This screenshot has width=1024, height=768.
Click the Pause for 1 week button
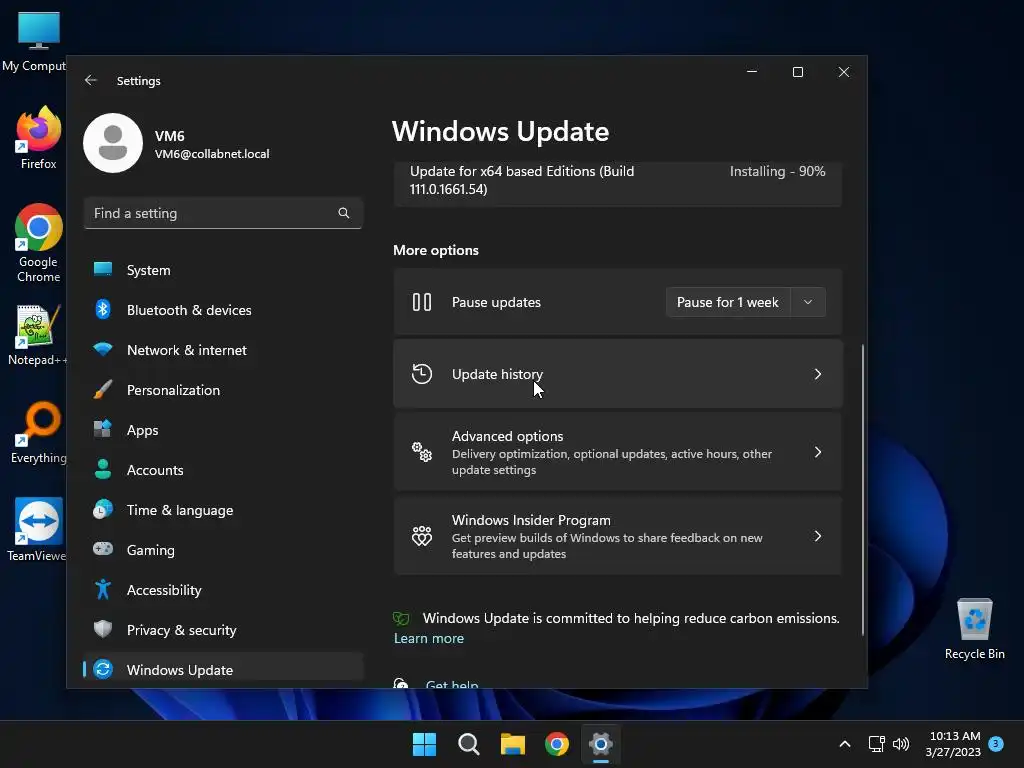[728, 302]
